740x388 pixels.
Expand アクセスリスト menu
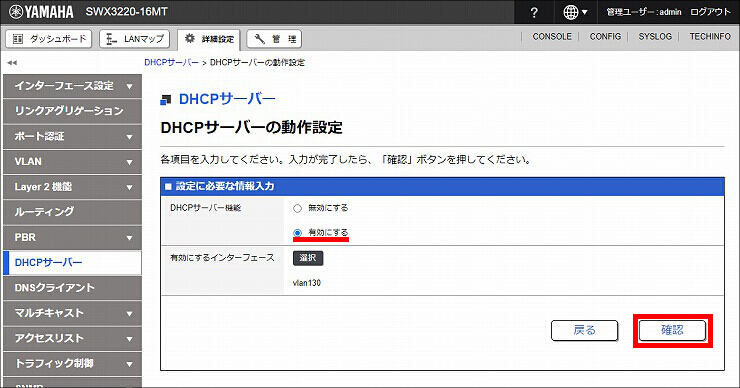[x=72, y=338]
